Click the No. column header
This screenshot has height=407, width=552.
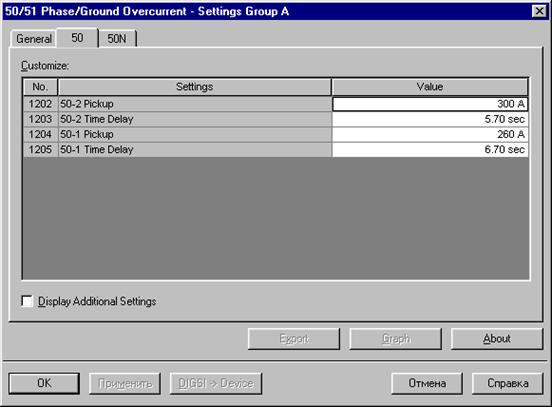point(40,87)
